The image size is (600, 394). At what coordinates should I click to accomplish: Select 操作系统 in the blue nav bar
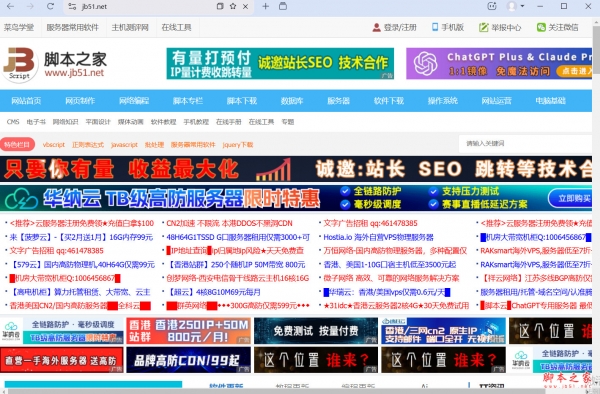pos(443,101)
